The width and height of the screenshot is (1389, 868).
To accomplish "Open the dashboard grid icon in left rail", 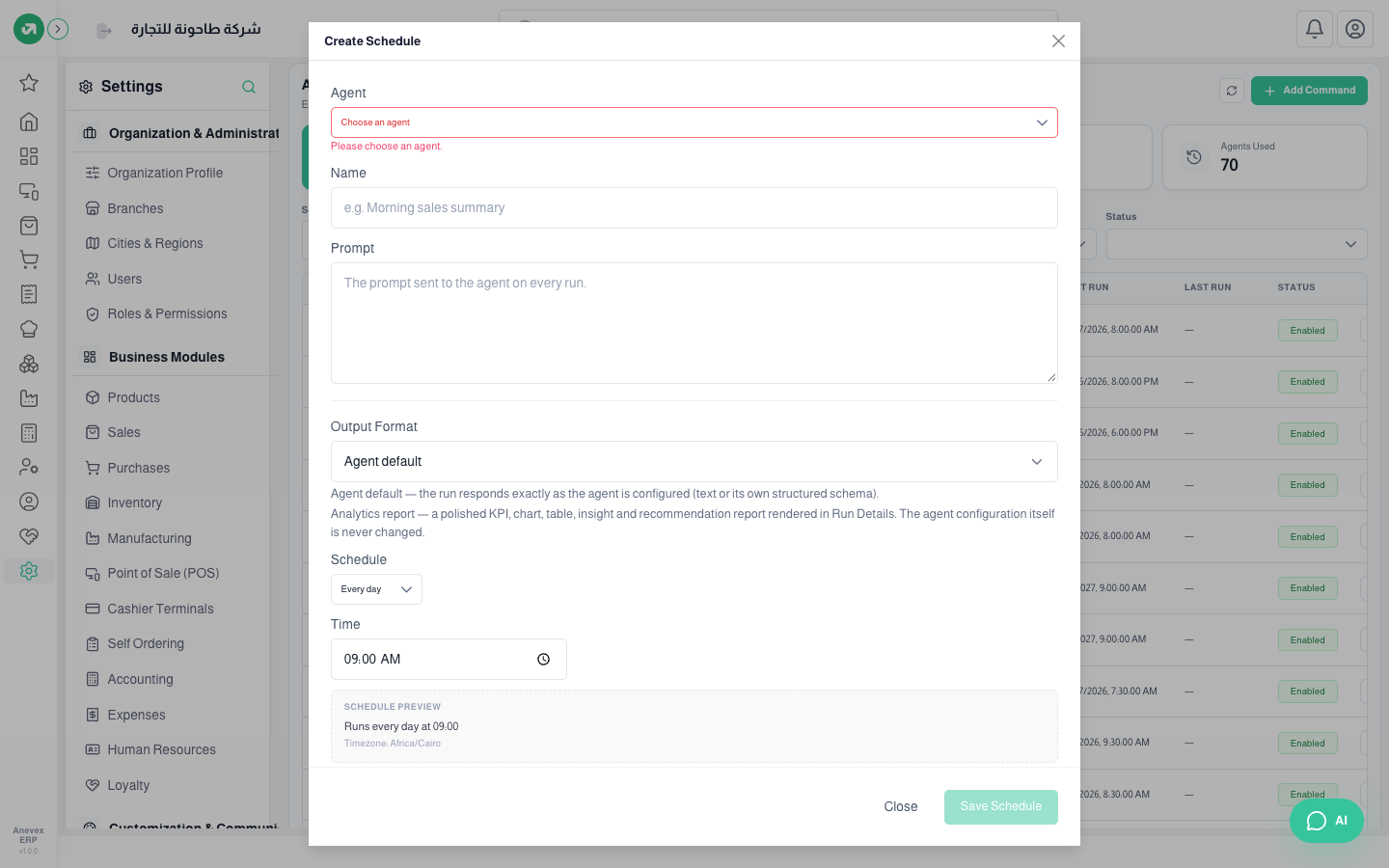I will 29,156.
